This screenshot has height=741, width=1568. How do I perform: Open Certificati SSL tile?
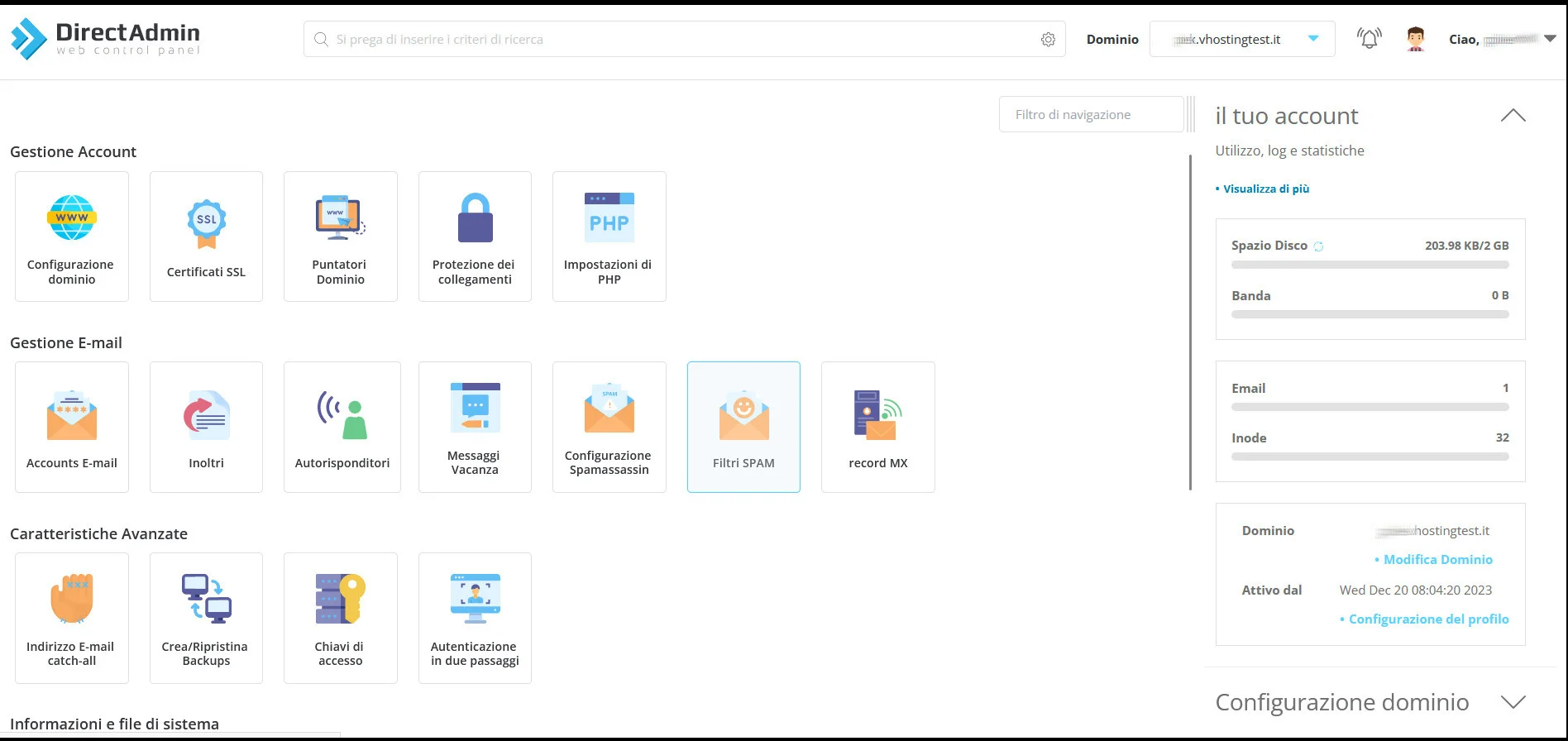pos(206,237)
